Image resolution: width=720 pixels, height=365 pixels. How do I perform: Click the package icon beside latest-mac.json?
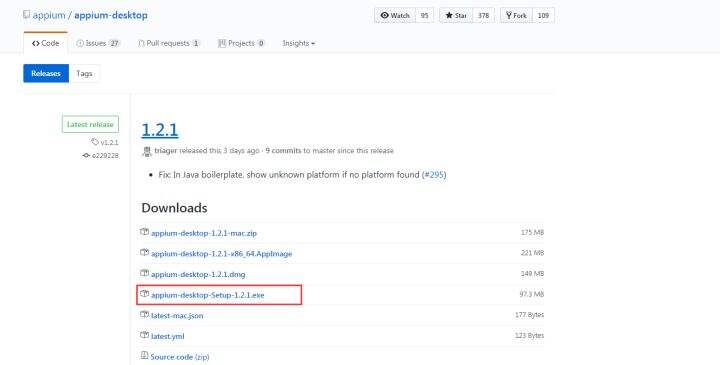(145, 314)
